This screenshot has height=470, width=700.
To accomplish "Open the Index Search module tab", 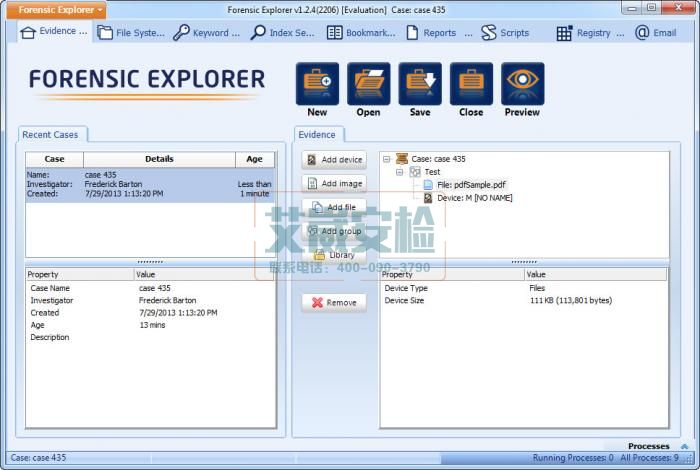I will coord(283,33).
